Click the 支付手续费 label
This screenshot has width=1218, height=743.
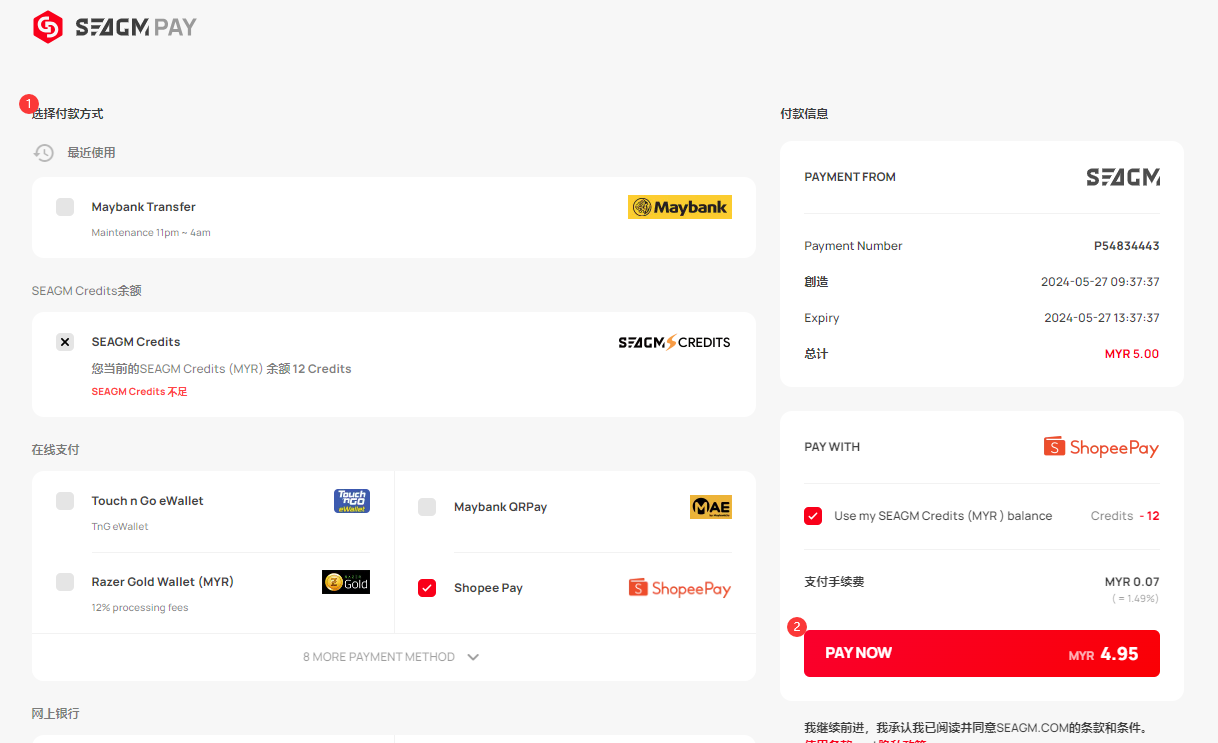tap(834, 582)
